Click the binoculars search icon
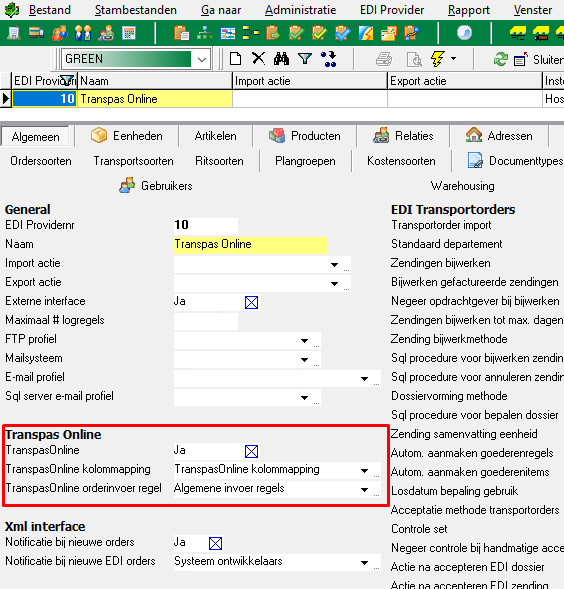This screenshot has width=564, height=589. [281, 59]
